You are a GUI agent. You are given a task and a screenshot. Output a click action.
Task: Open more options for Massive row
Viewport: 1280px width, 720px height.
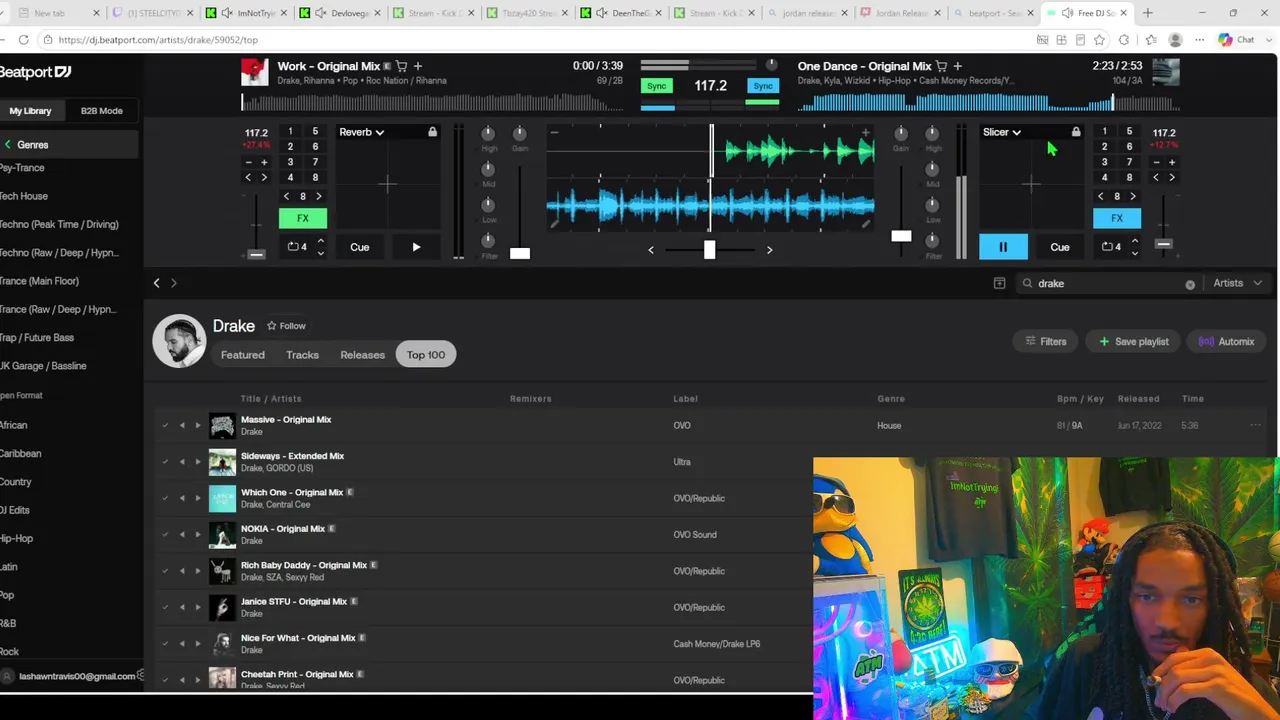coord(1255,426)
